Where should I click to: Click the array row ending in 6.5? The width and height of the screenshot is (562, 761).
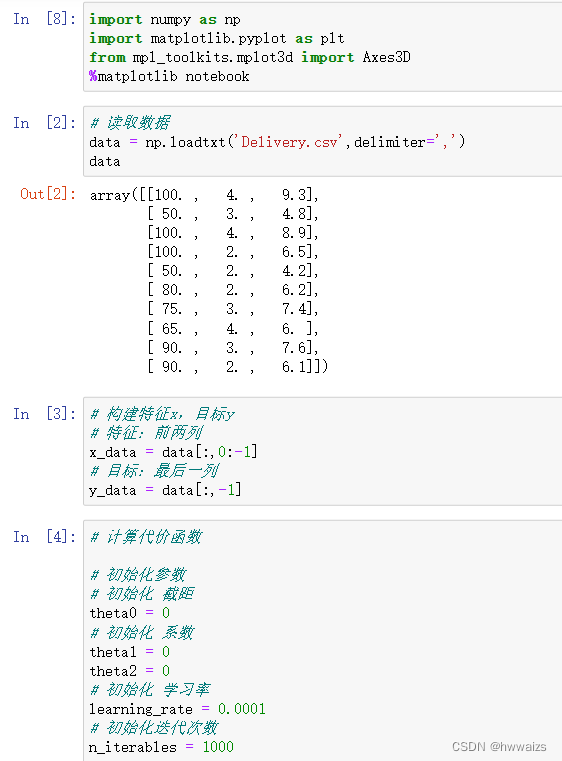233,252
